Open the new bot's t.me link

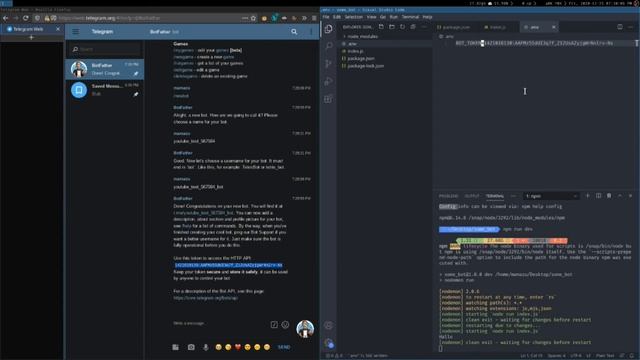tap(204, 213)
